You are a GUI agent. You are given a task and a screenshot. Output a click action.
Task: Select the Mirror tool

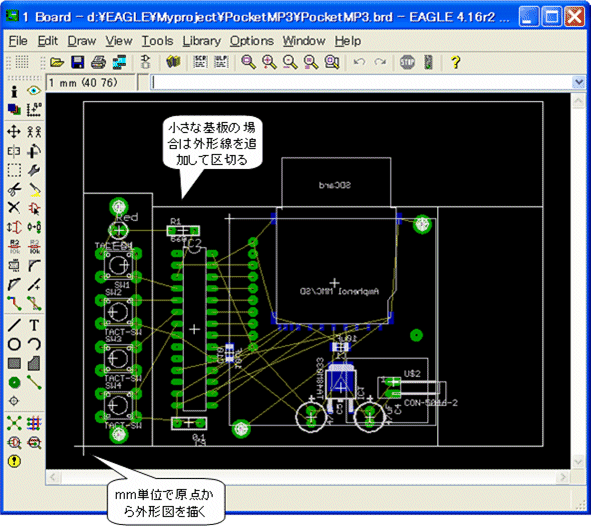coord(14,151)
